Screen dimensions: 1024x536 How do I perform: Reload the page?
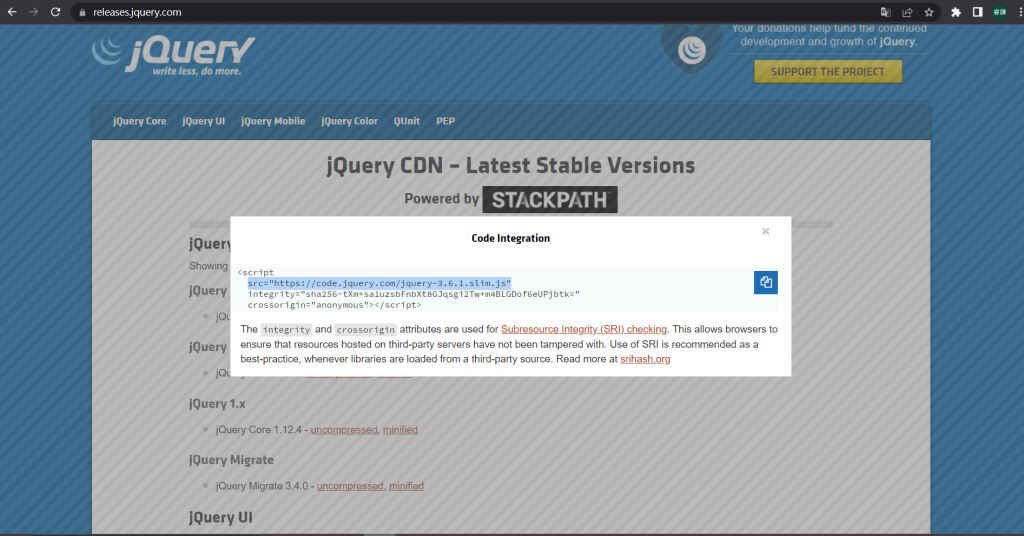(56, 12)
